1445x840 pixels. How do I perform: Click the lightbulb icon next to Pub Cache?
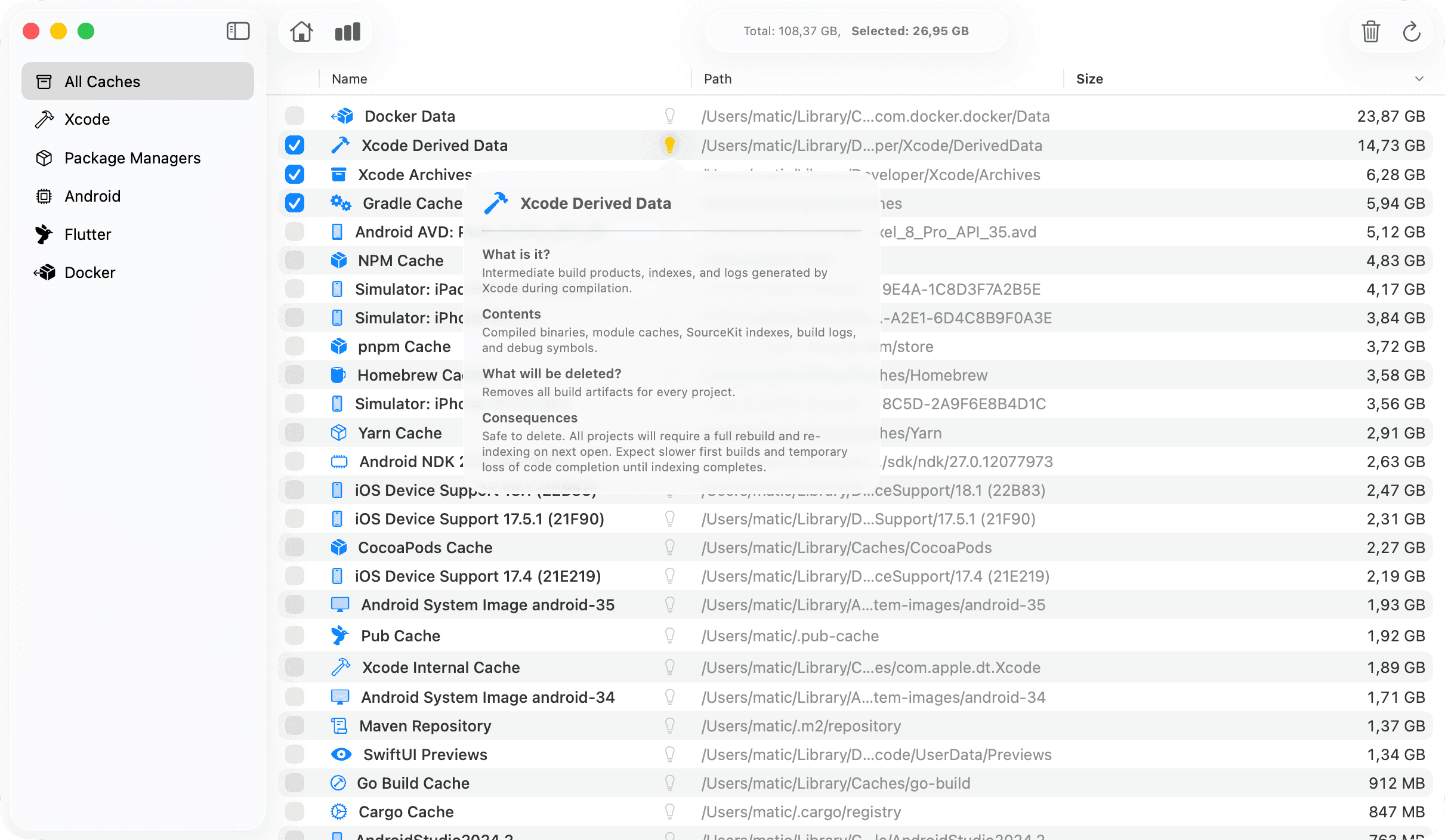671,635
